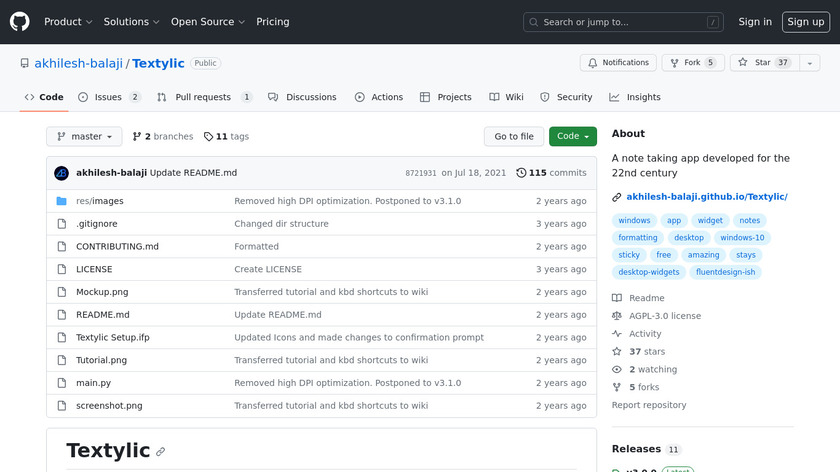Viewport: 840px width, 472px height.
Task: Star the Textylic repository
Action: (x=755, y=62)
